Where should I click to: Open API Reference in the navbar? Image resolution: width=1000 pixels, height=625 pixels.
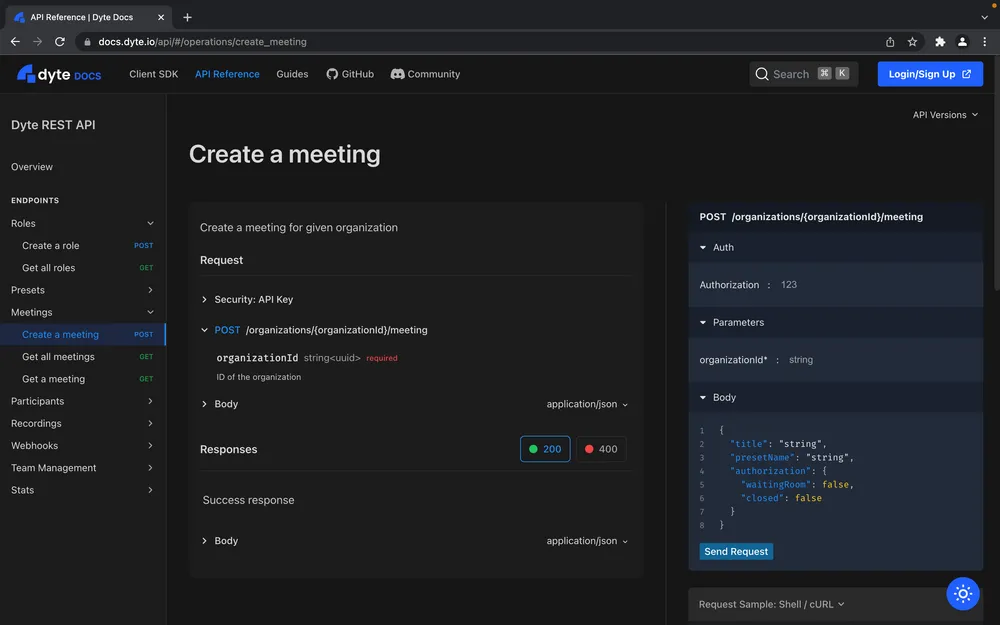coord(227,74)
